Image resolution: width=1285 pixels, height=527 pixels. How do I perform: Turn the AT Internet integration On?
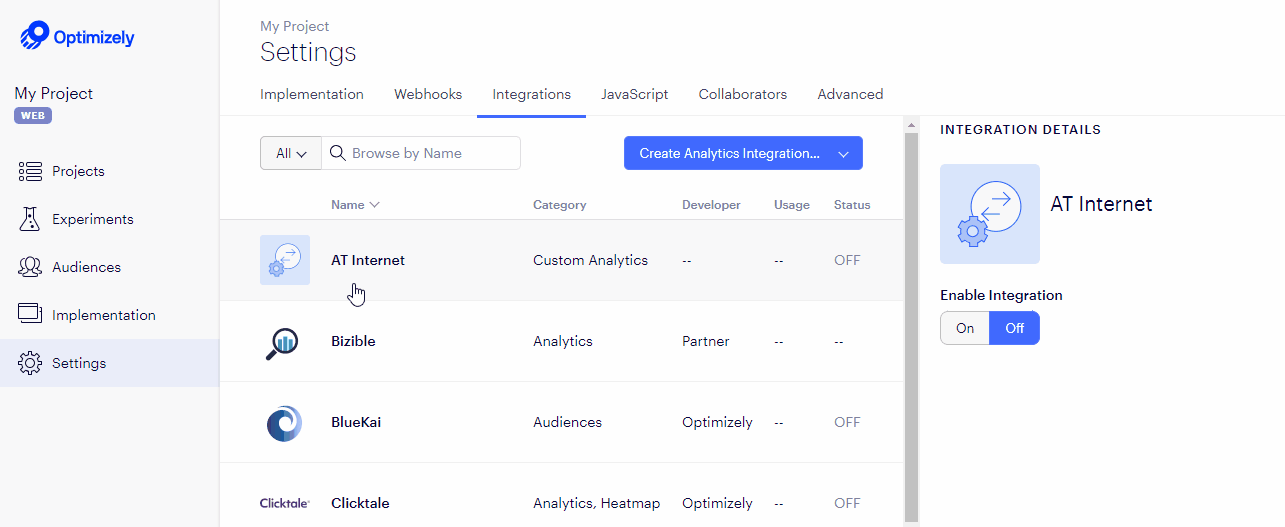click(x=965, y=328)
